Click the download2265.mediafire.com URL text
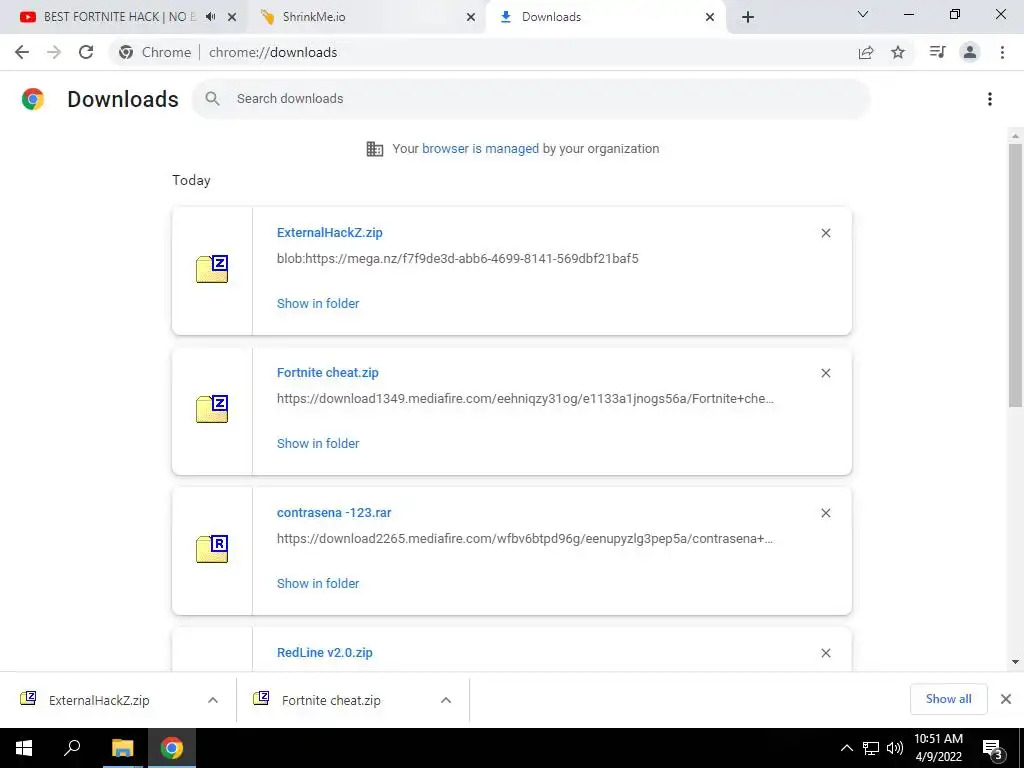This screenshot has height=768, width=1024. click(x=525, y=539)
